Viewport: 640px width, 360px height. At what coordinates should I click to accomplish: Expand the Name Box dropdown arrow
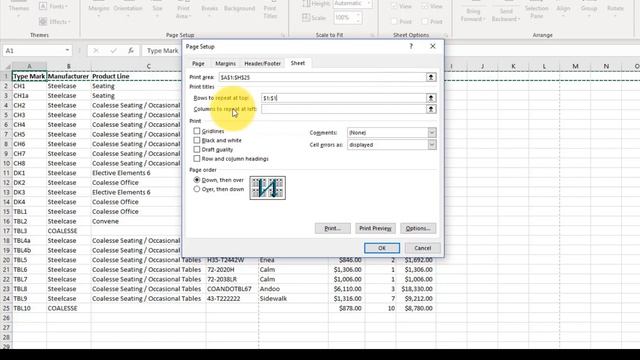67,51
